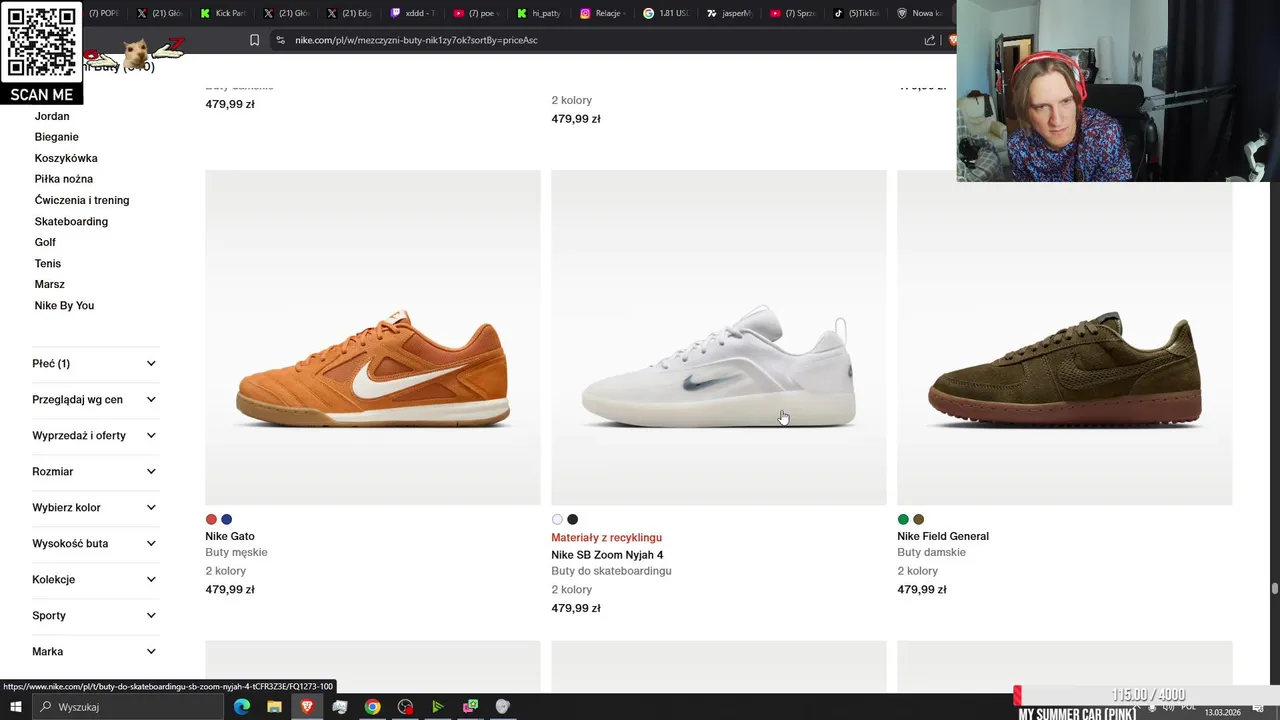This screenshot has width=1280, height=720.
Task: Select the green swatch for Nike Field General
Action: point(903,519)
